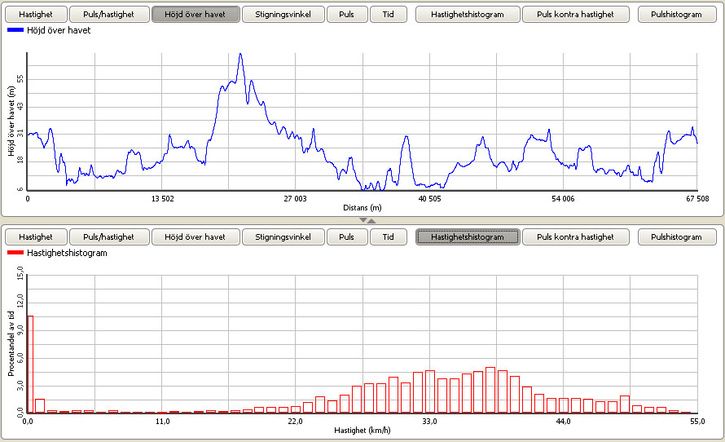Image resolution: width=725 pixels, height=442 pixels.
Task: Select Puls/hastighet tab in lower chart
Action: (x=109, y=237)
